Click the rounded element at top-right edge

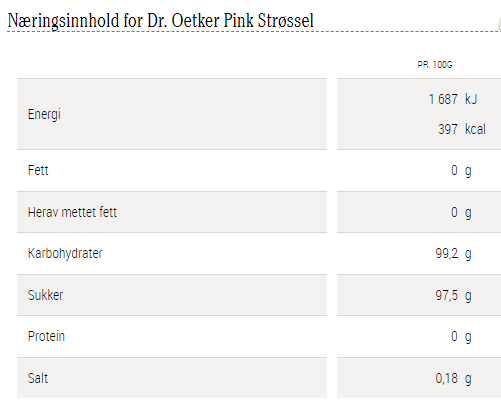499,24
